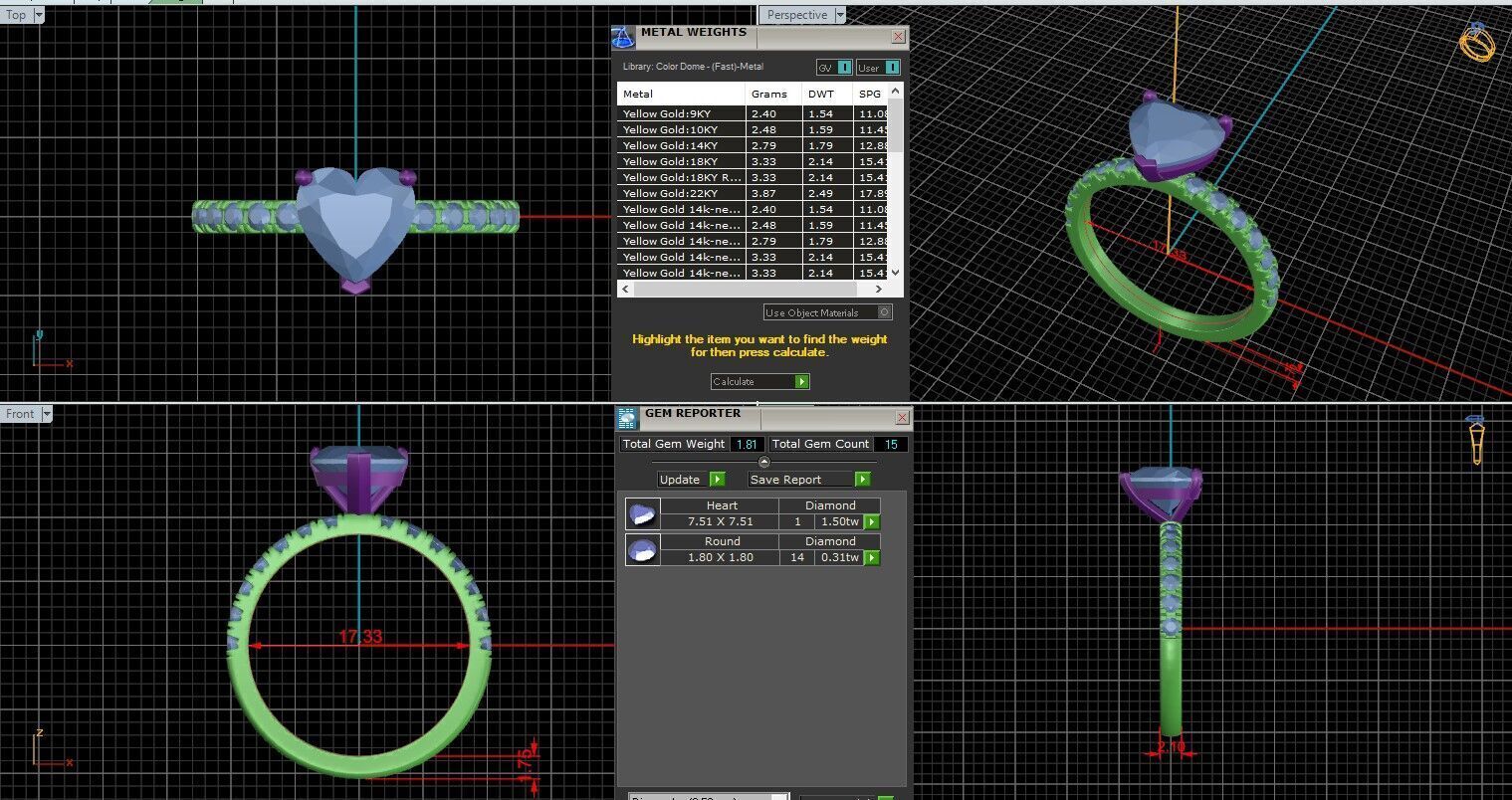
Task: Close the Metal Weights panel
Action: tap(898, 37)
